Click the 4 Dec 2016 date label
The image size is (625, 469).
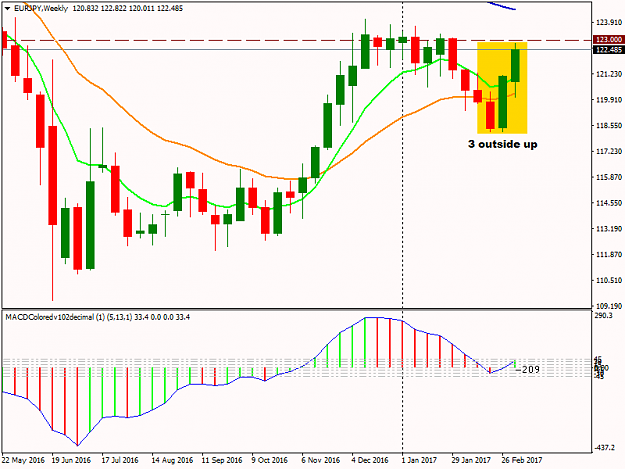click(370, 460)
